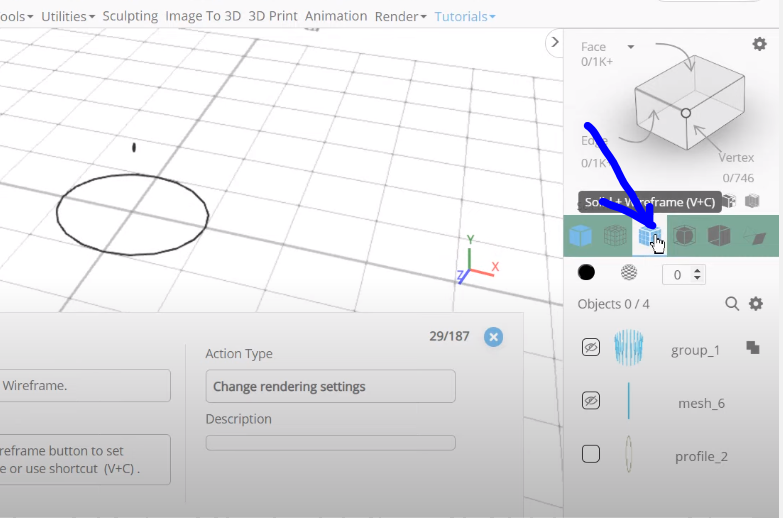
Task: Click the black color swatch
Action: click(586, 273)
